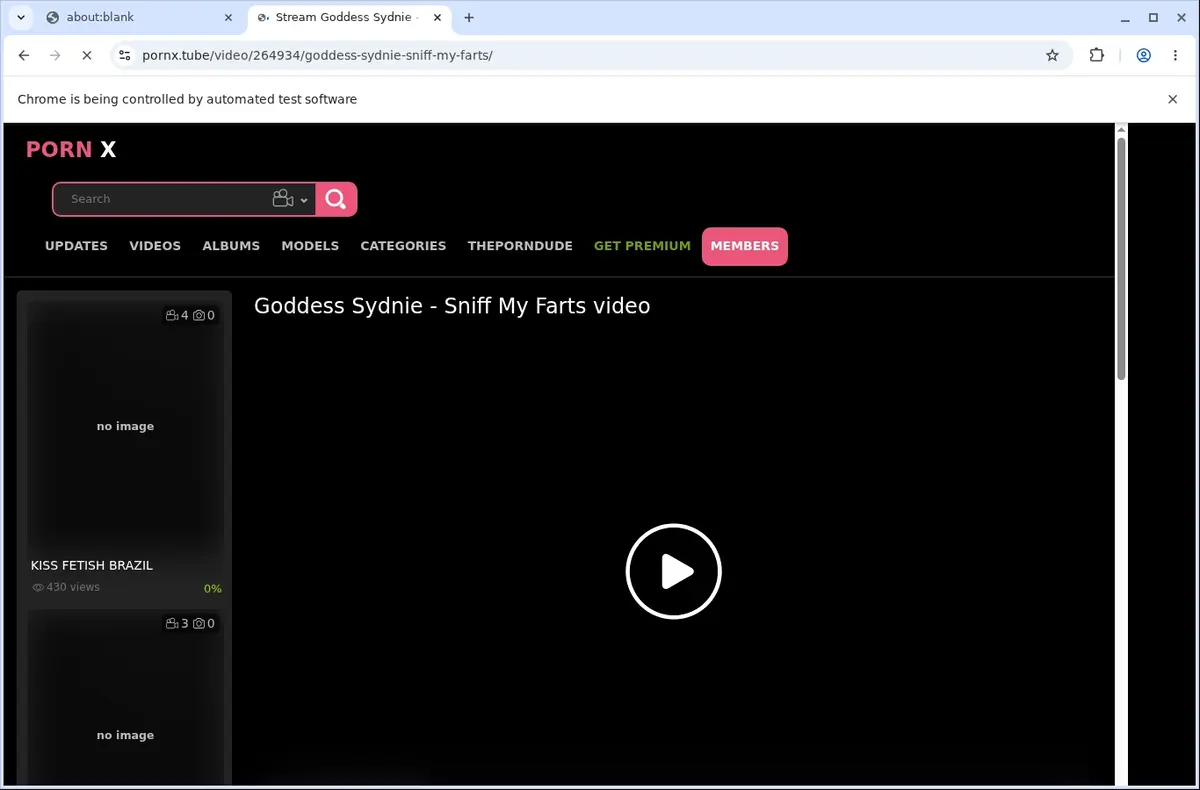Stop page loading with X button
Screen dimensions: 1200x790
pos(87,56)
